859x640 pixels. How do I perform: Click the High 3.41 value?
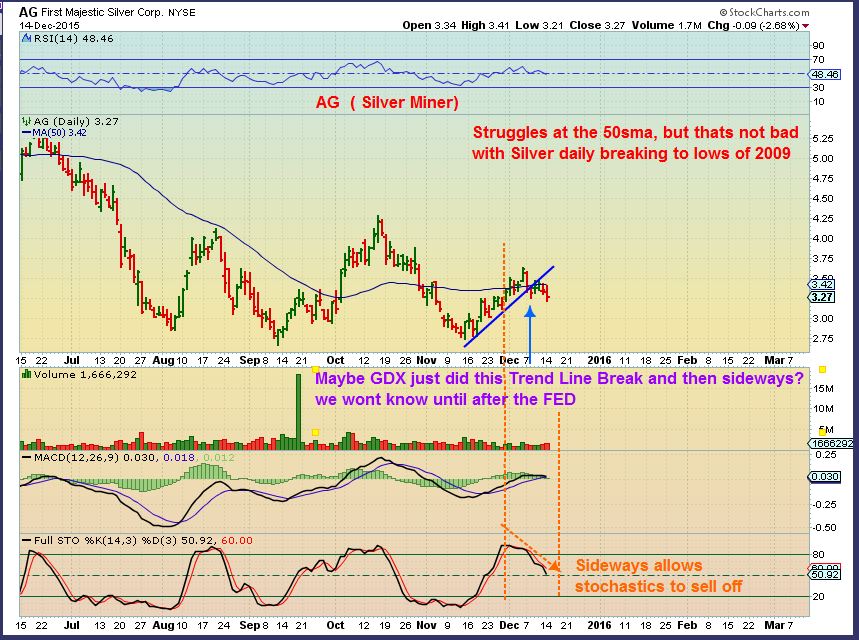(x=485, y=25)
